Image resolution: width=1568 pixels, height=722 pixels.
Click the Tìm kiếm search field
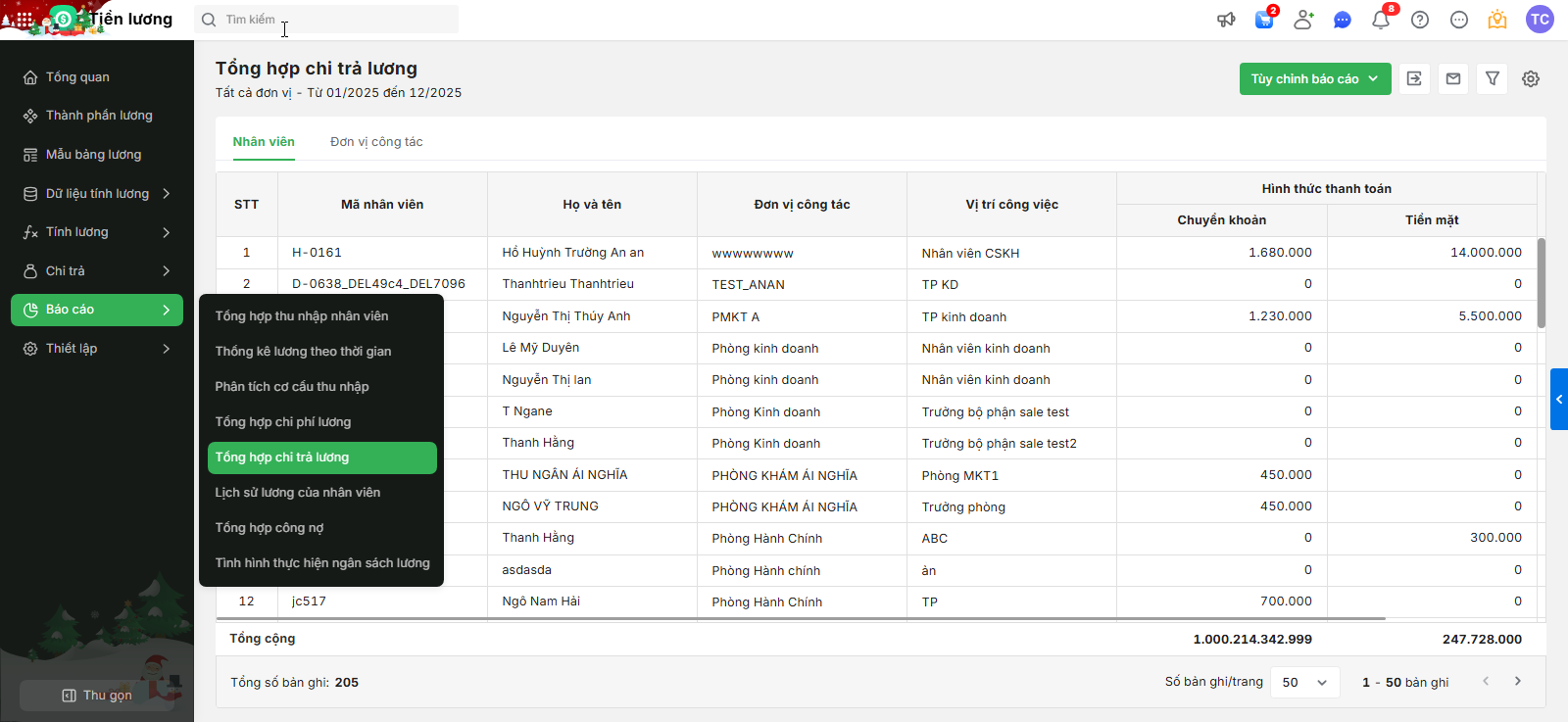[x=326, y=20]
